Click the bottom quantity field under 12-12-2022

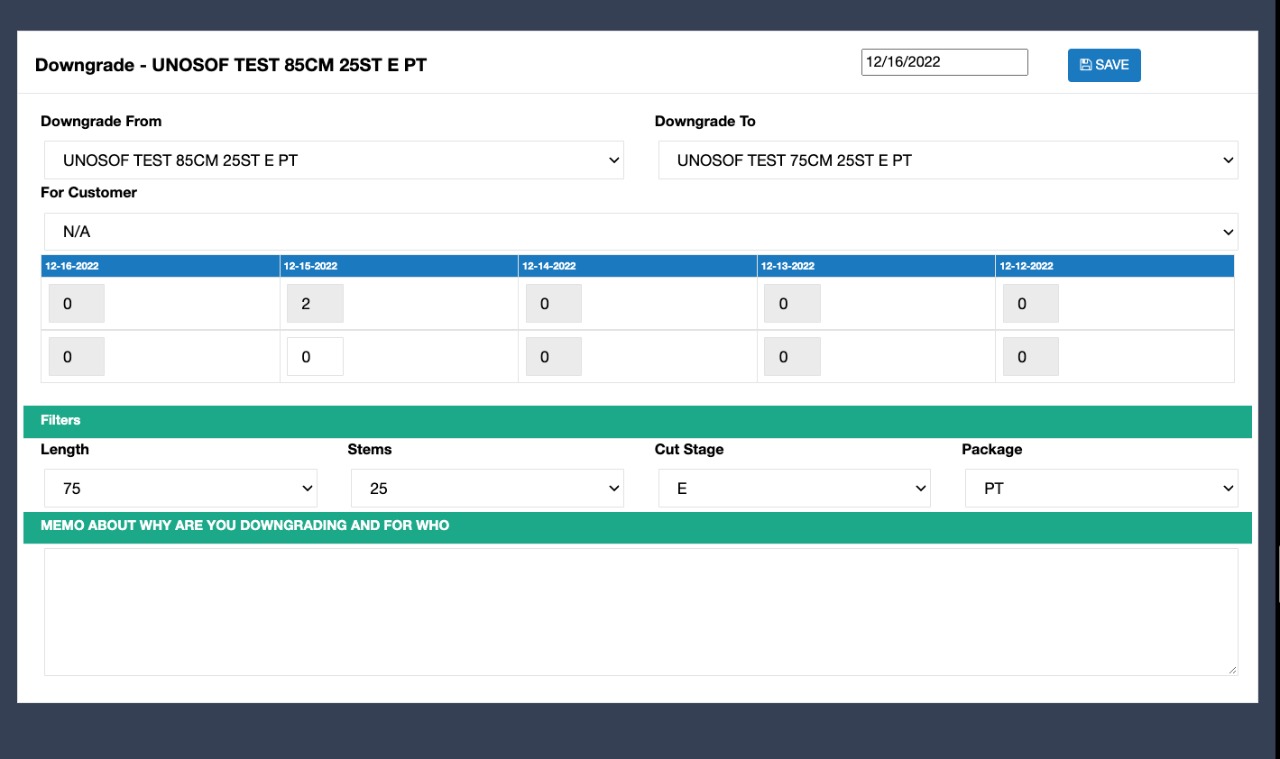tap(1030, 356)
